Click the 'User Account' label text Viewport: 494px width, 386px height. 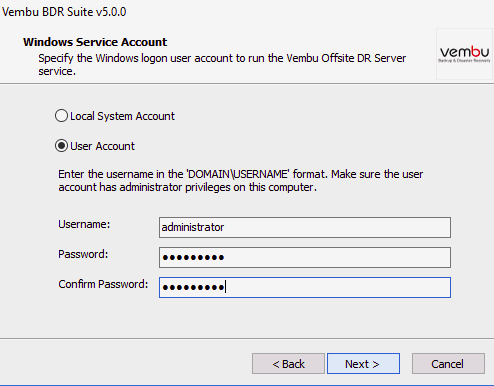click(x=102, y=146)
